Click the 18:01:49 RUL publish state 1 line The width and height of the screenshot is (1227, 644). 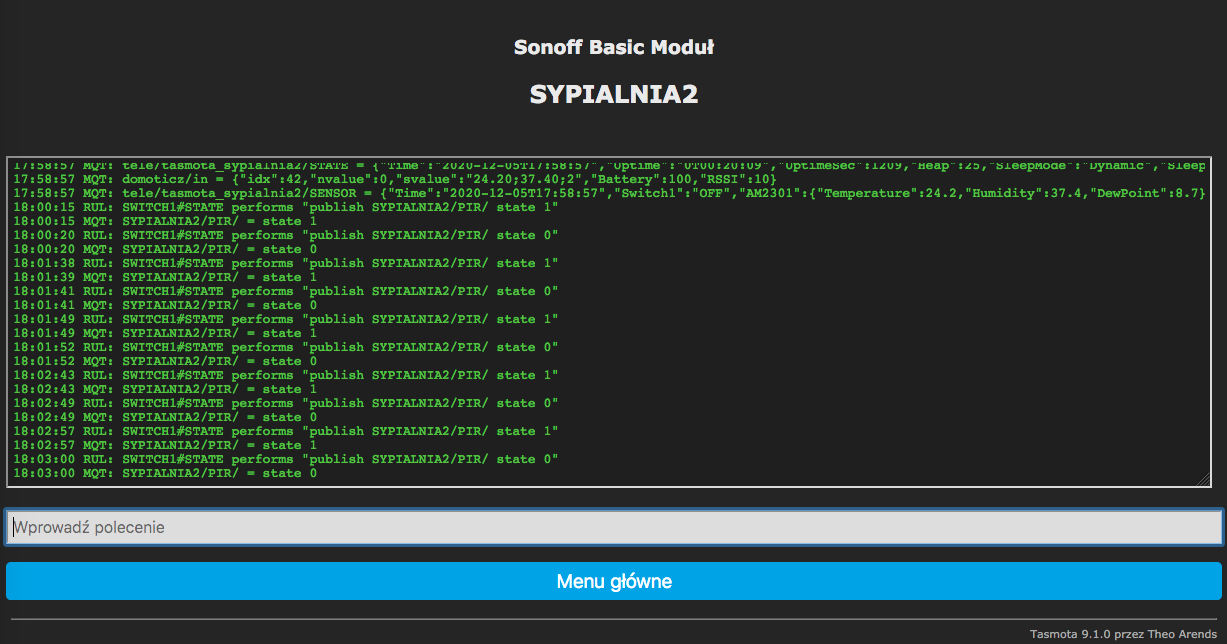click(x=285, y=319)
